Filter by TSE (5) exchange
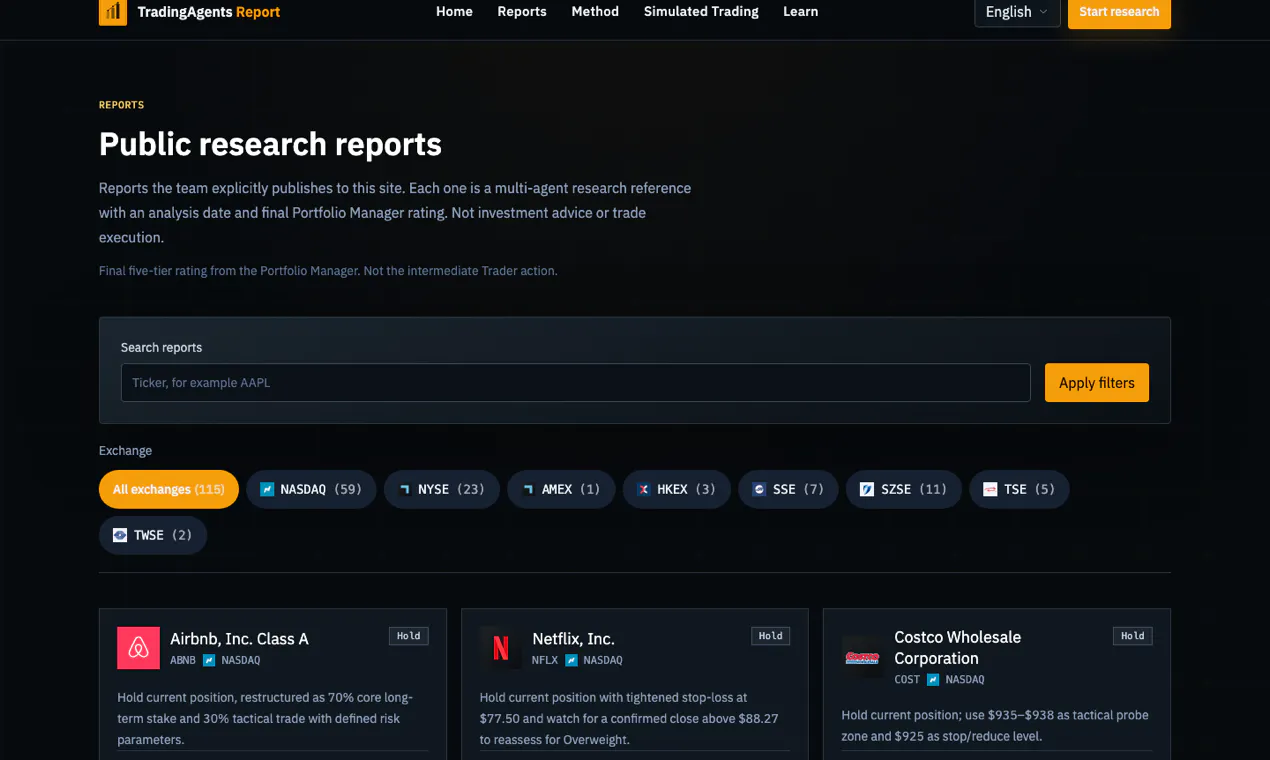 (1019, 490)
